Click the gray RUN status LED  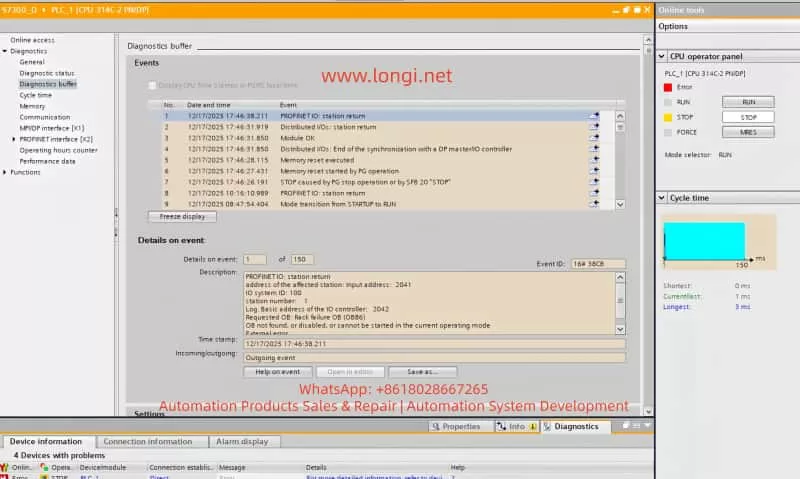[x=667, y=102]
